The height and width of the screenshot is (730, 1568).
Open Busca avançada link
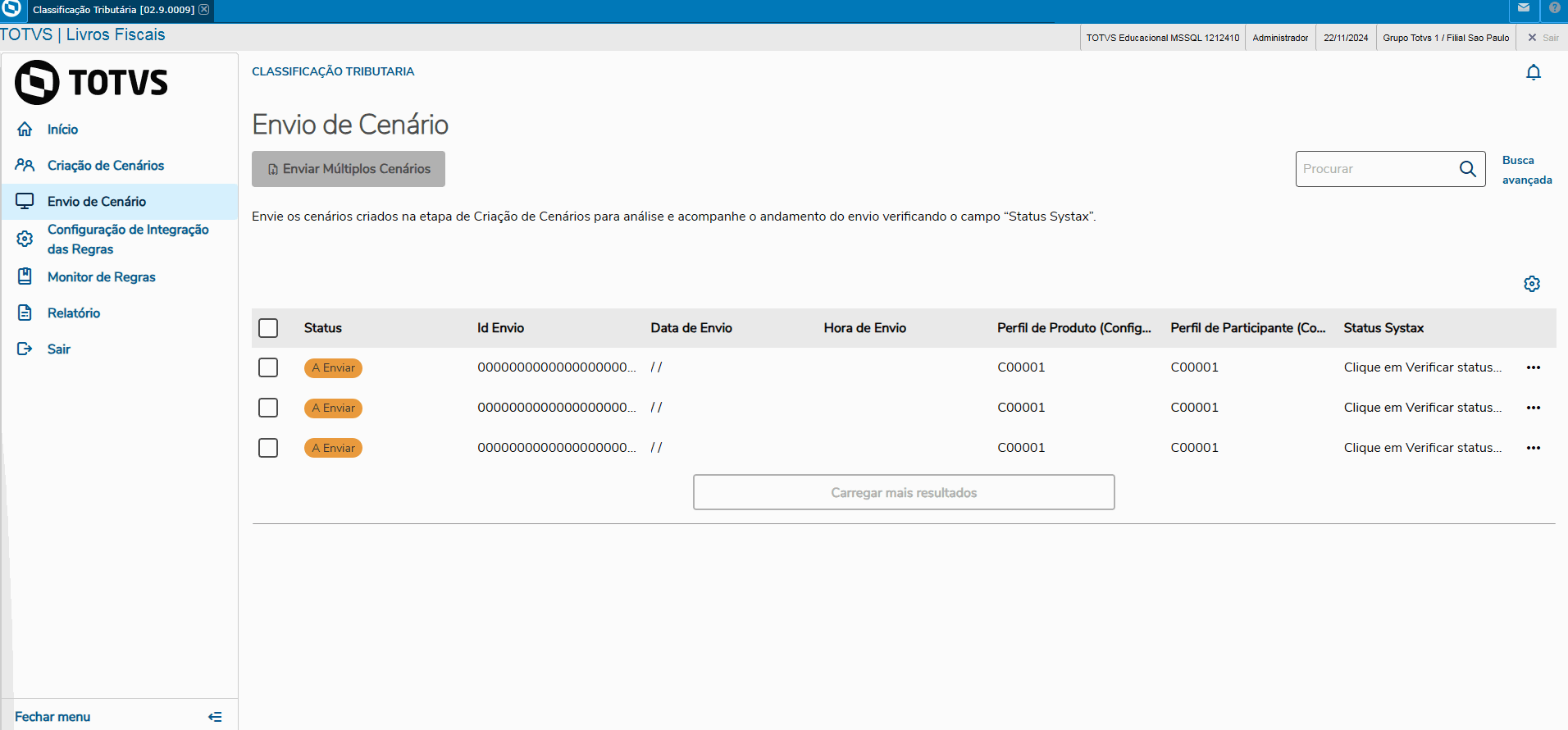(x=1527, y=170)
